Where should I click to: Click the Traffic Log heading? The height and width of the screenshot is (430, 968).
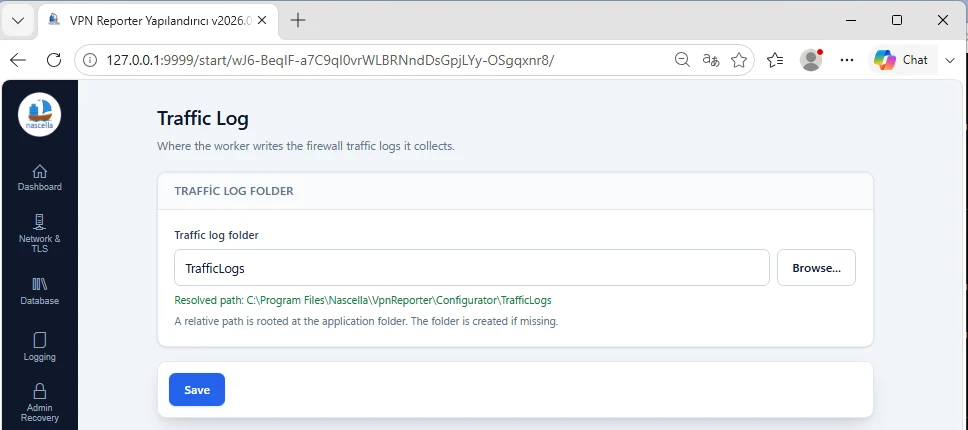tap(202, 118)
